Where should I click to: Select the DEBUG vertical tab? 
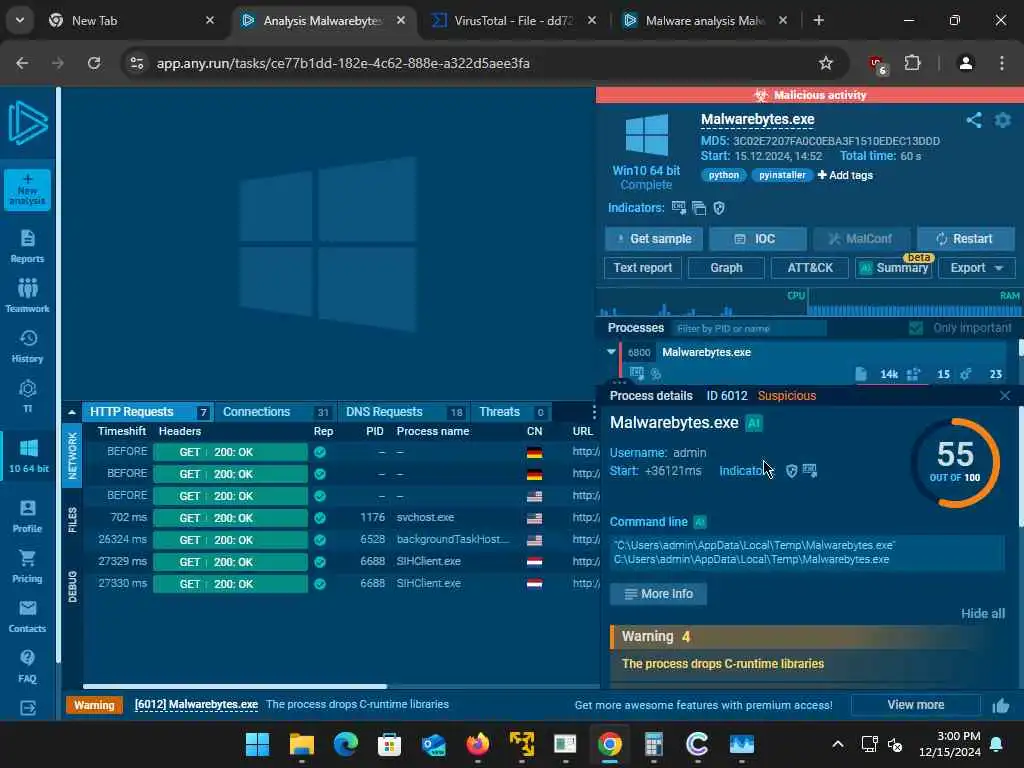(x=72, y=586)
